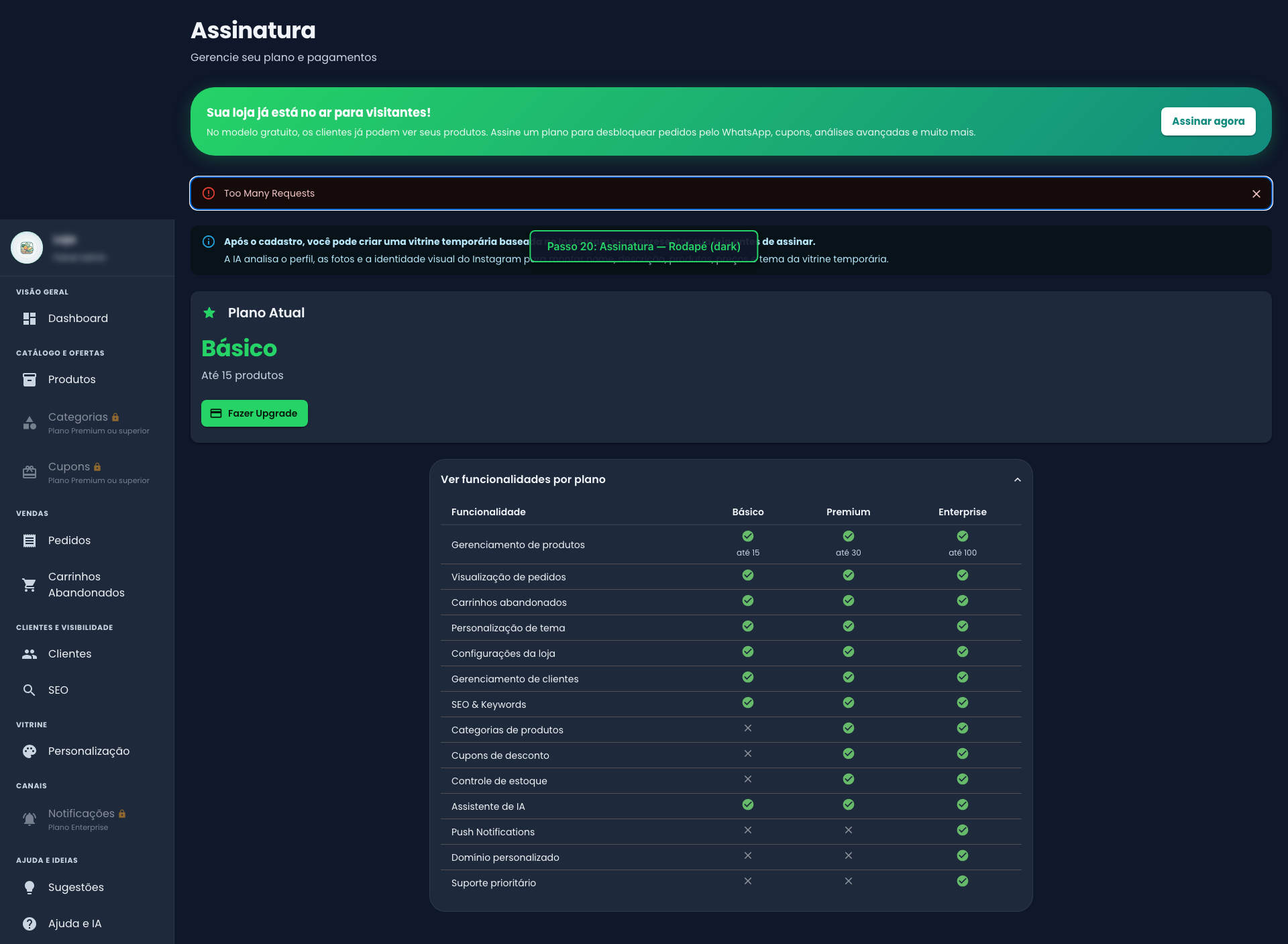
Task: Click the SEO magnifier icon
Action: (30, 690)
